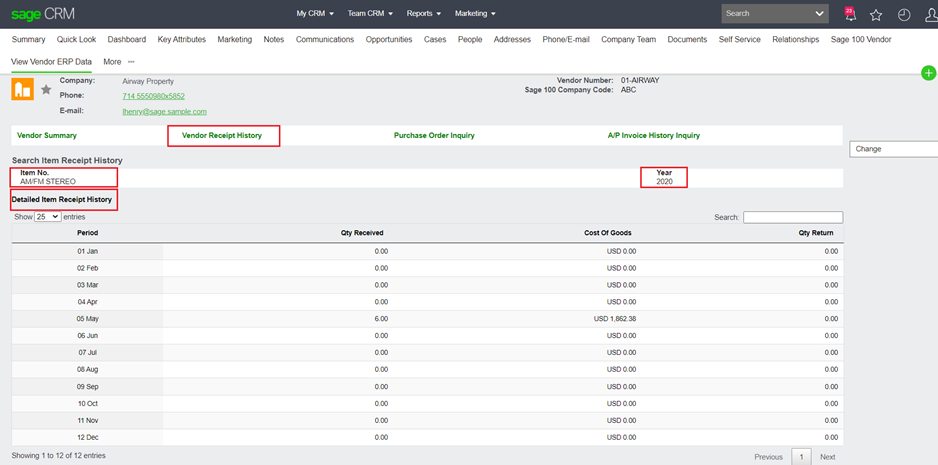Click the AM/FM STEREO item value
This screenshot has height=465, width=938.
pyautogui.click(x=48, y=181)
